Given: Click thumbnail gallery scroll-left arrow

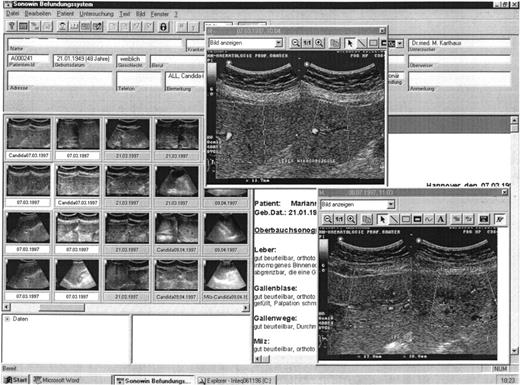Looking at the screenshot, I should [x=6, y=307].
